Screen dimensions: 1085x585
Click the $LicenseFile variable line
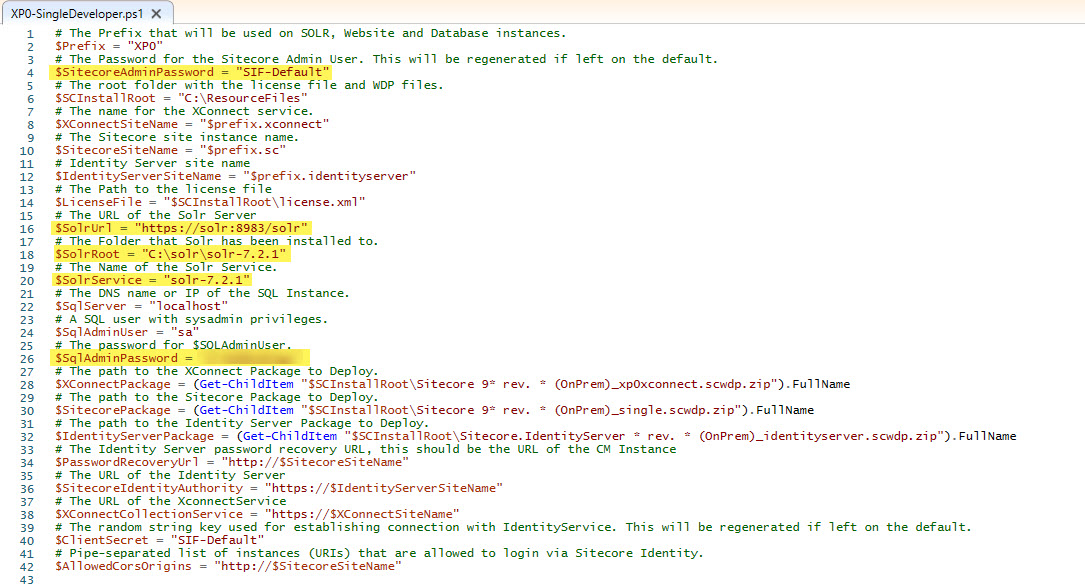tap(210, 202)
